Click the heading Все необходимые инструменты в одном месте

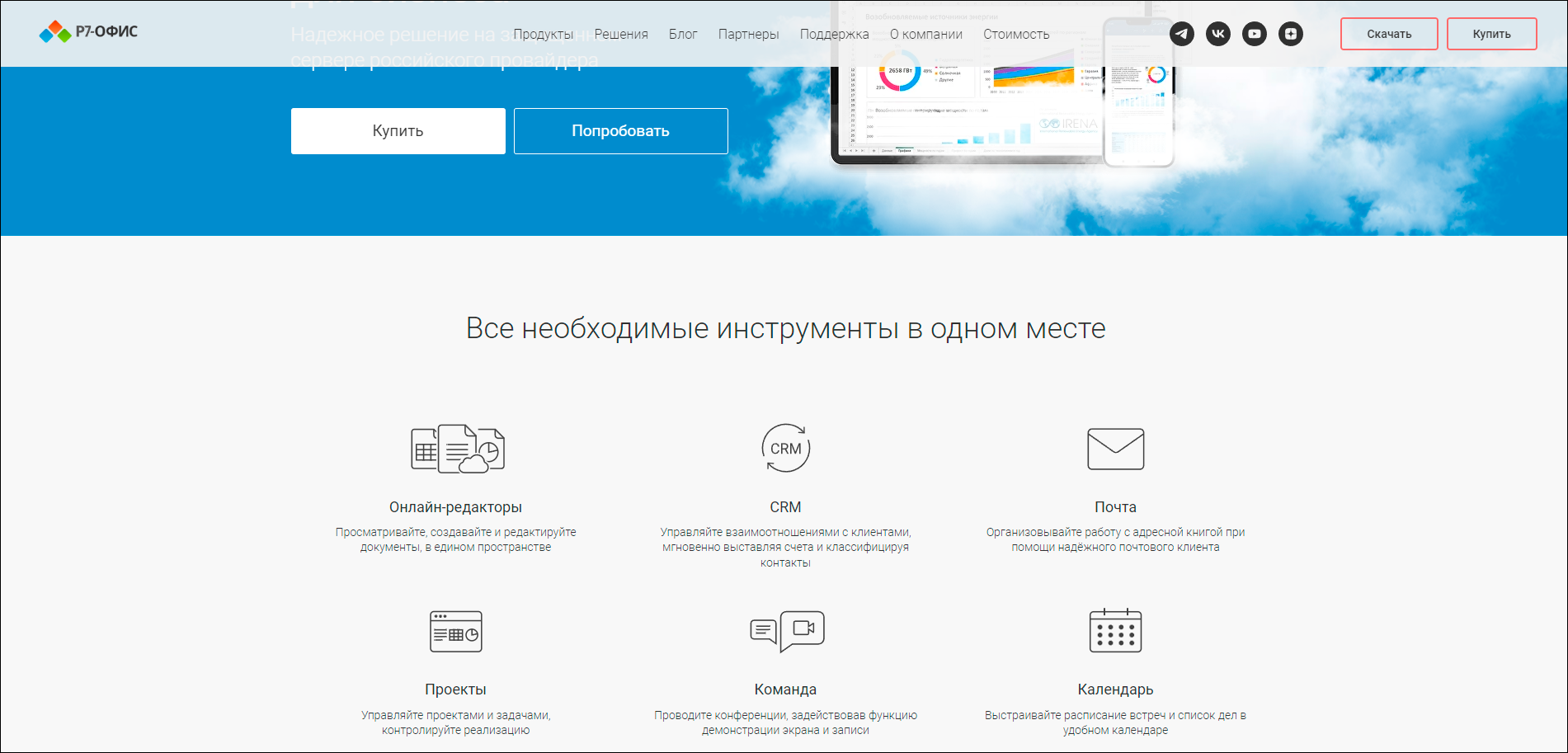pyautogui.click(x=786, y=328)
